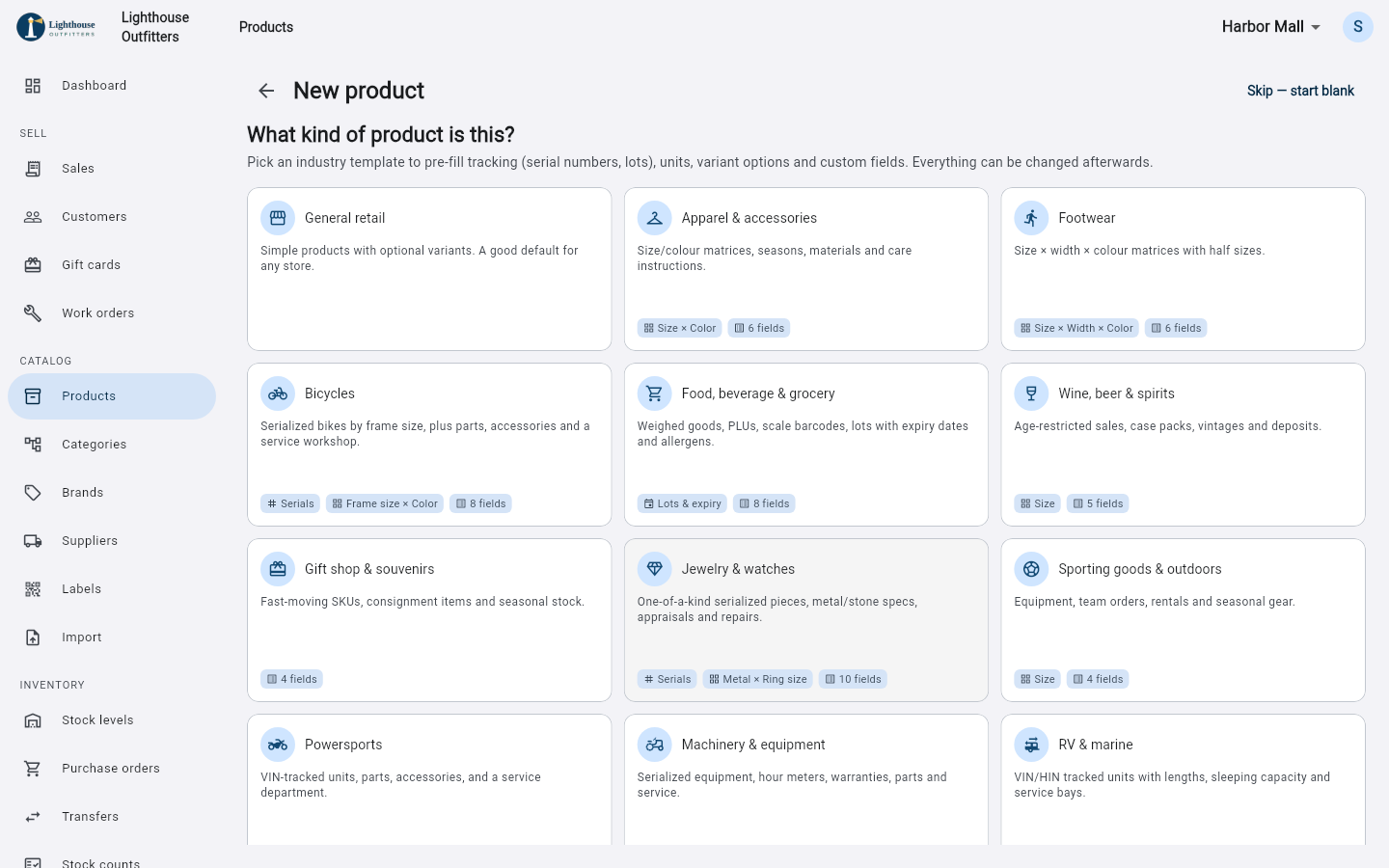Select the Gift cards icon
Viewport: 1389px width, 868px height.
pos(33,265)
